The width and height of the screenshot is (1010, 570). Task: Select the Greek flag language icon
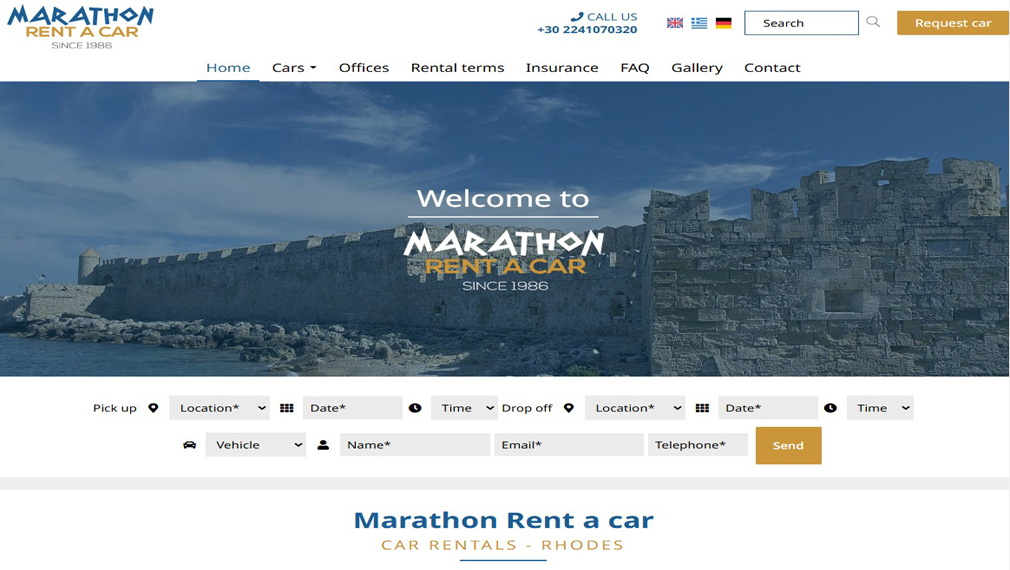coord(699,23)
